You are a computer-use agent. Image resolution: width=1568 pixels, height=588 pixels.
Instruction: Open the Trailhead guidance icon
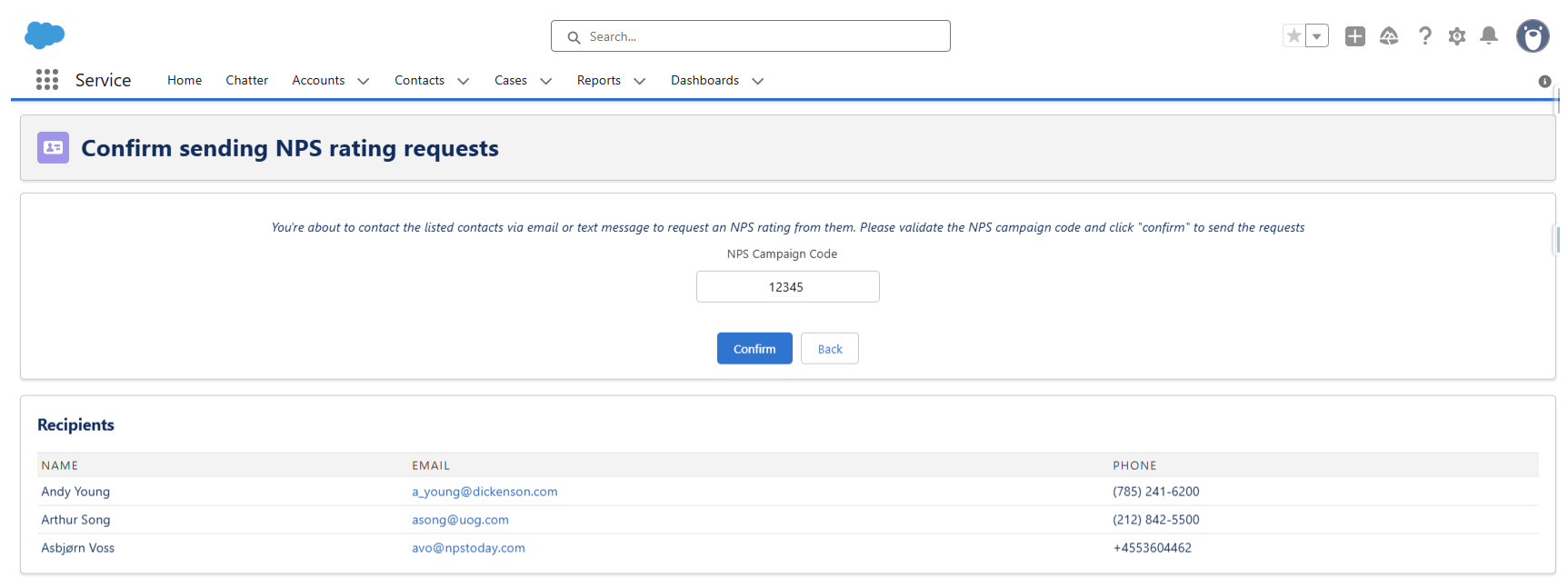[1389, 36]
